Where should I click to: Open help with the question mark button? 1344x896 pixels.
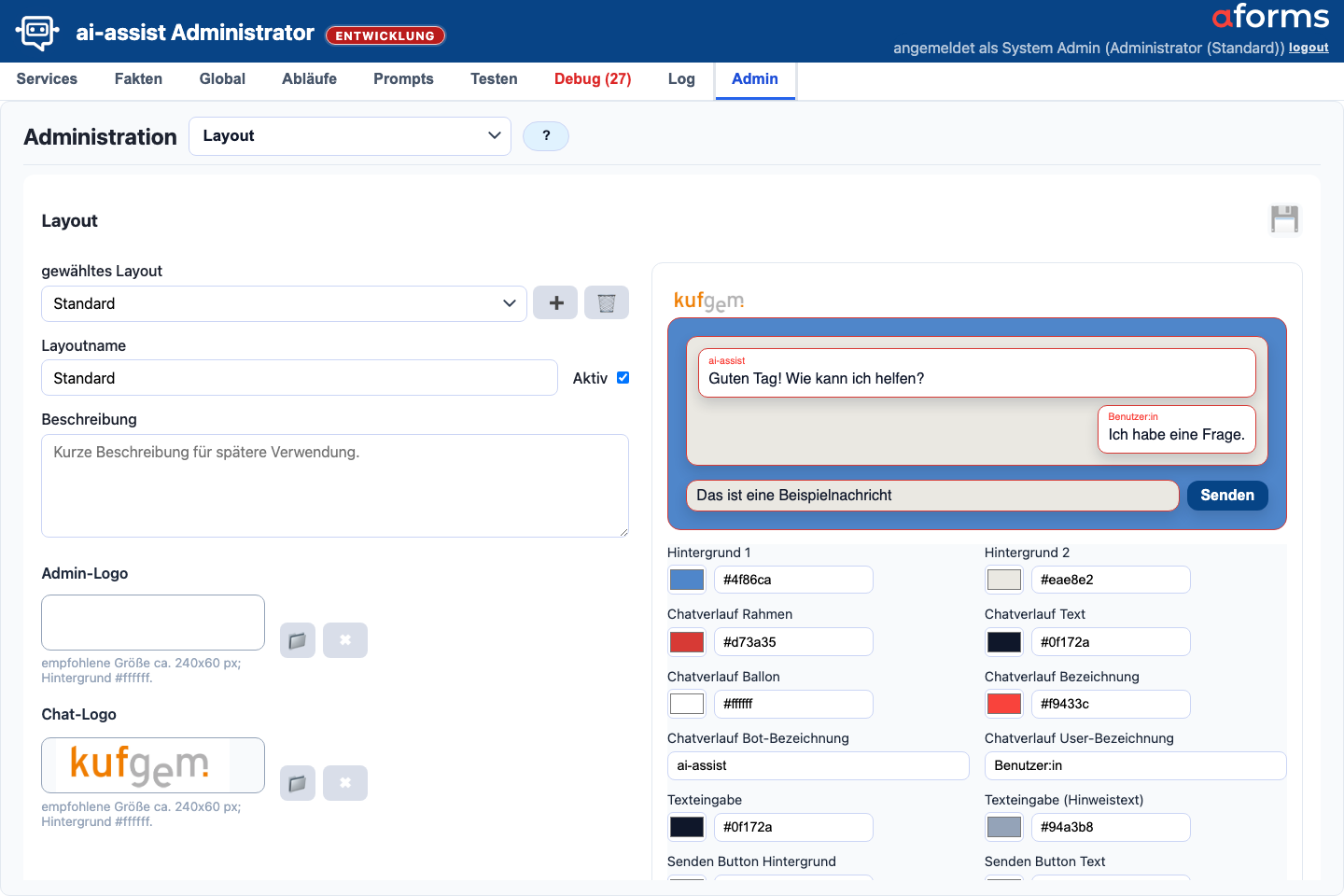point(546,136)
